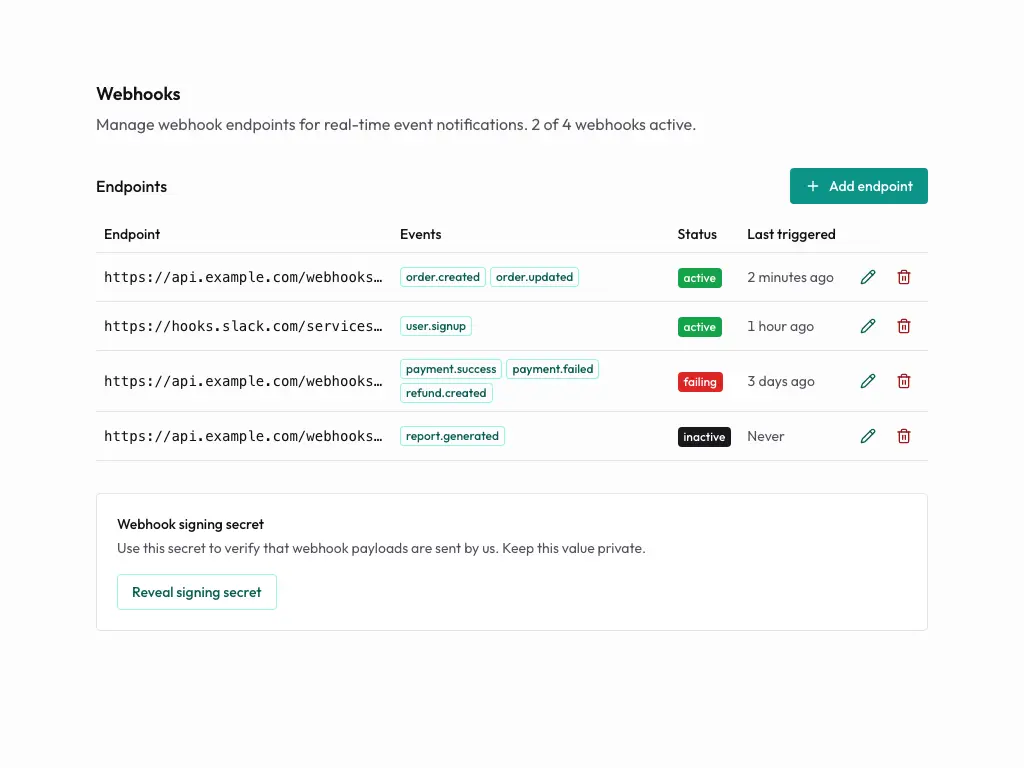Delete the first webhook endpoint
This screenshot has height=768, width=1024.
point(903,277)
